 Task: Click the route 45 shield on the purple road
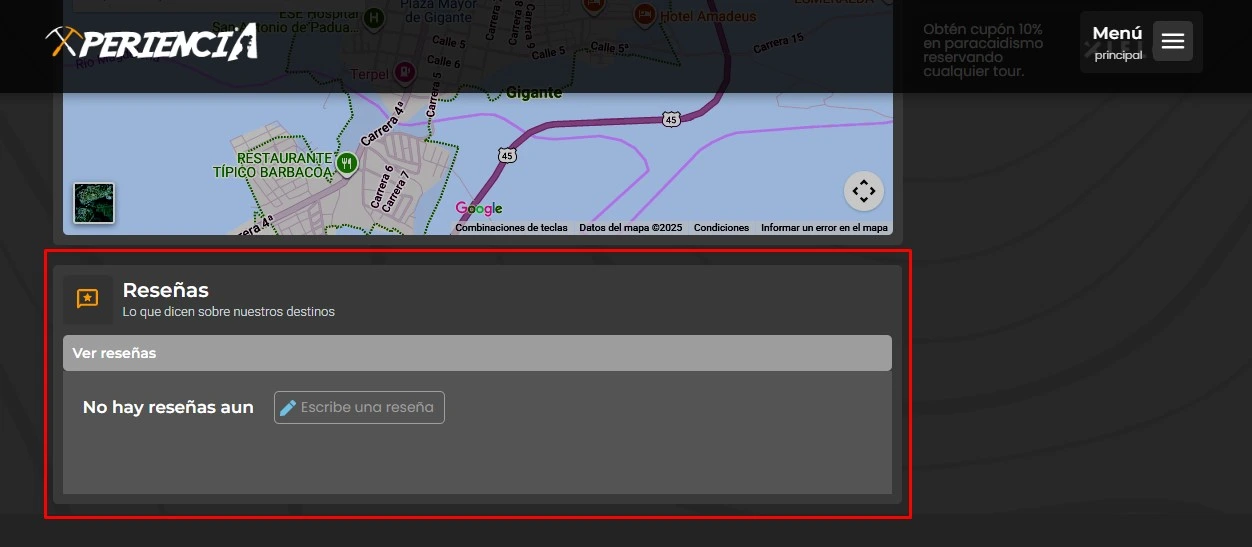[671, 119]
